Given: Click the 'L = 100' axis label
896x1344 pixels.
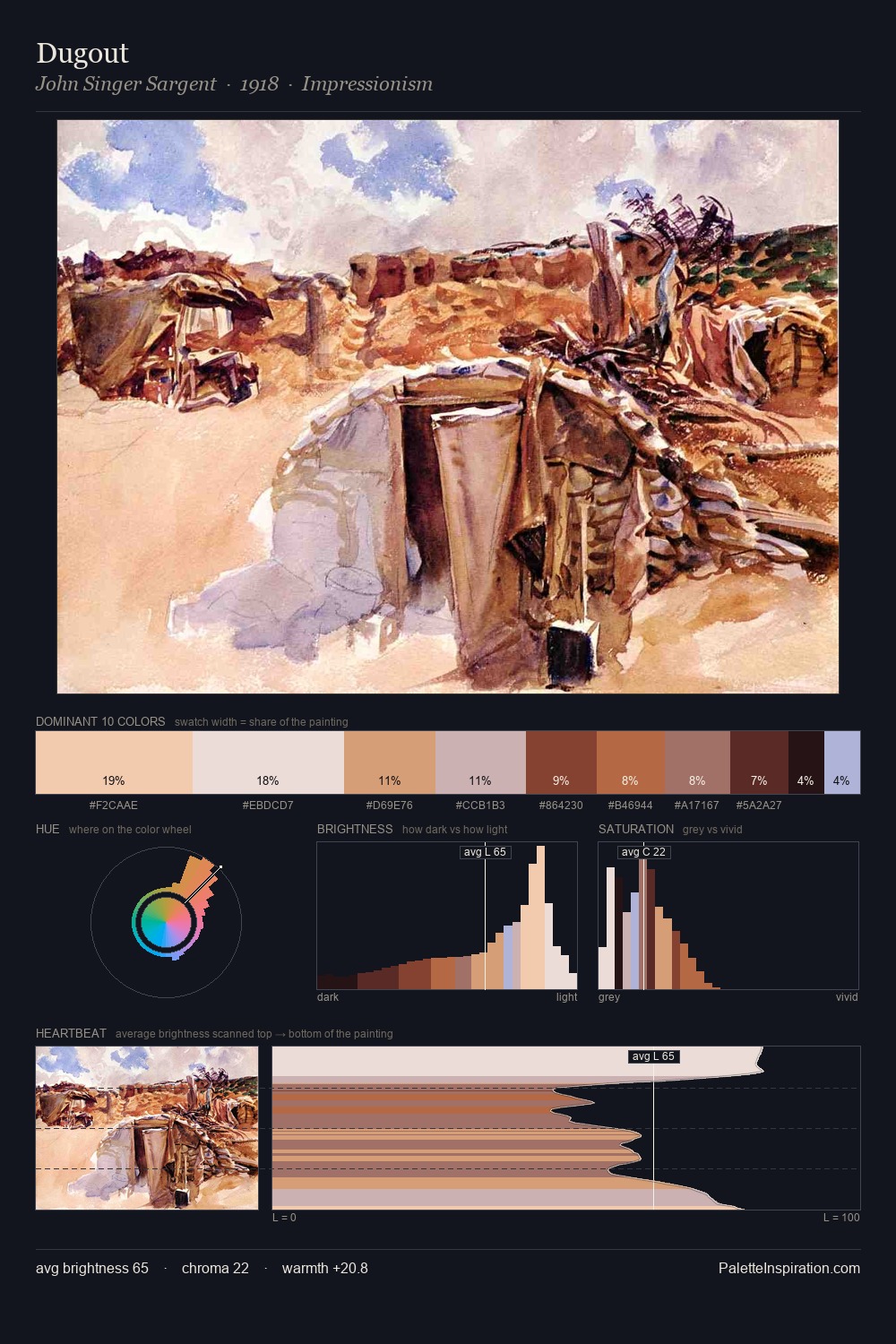Looking at the screenshot, I should (841, 1218).
